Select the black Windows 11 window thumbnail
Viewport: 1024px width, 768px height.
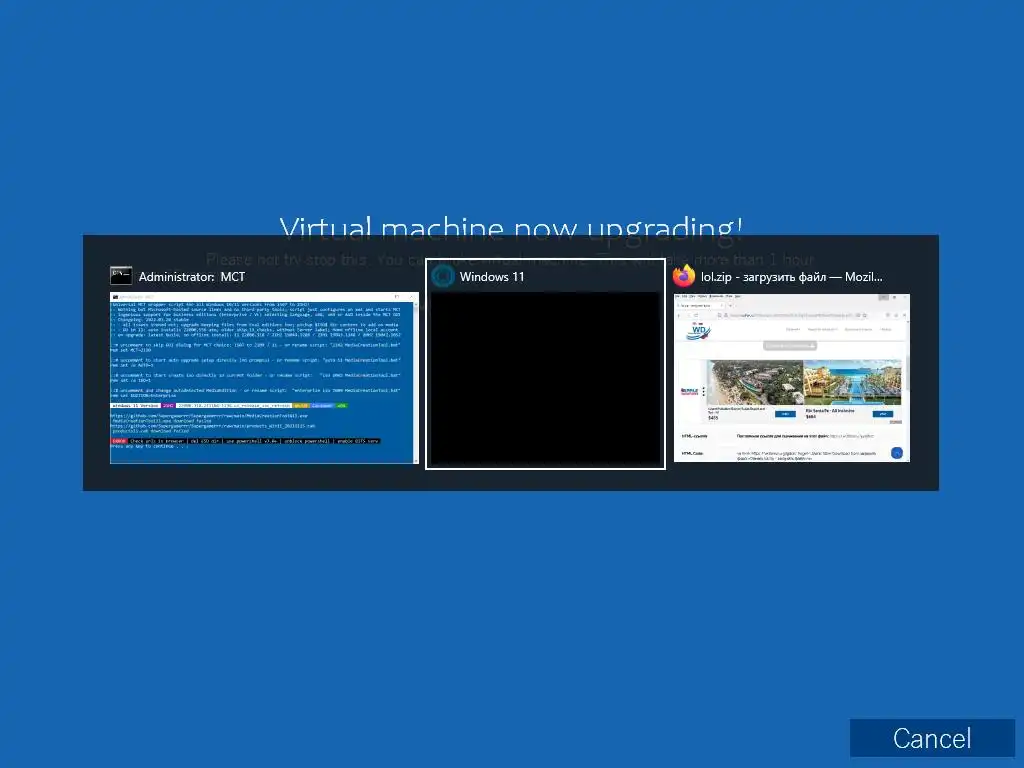pos(545,378)
